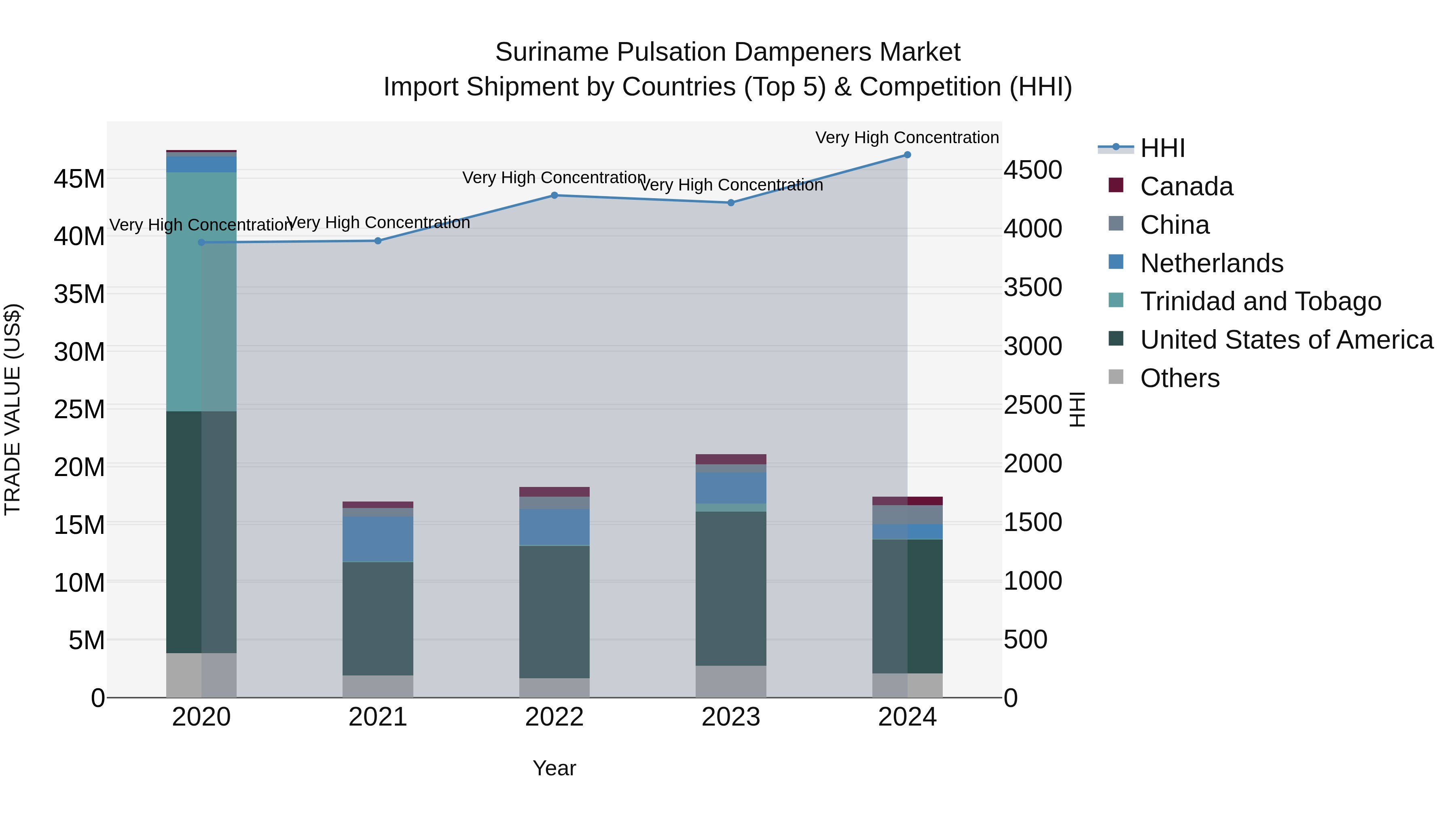Toggle China series in legend
Viewport: 1456px width, 819px height.
1159,225
